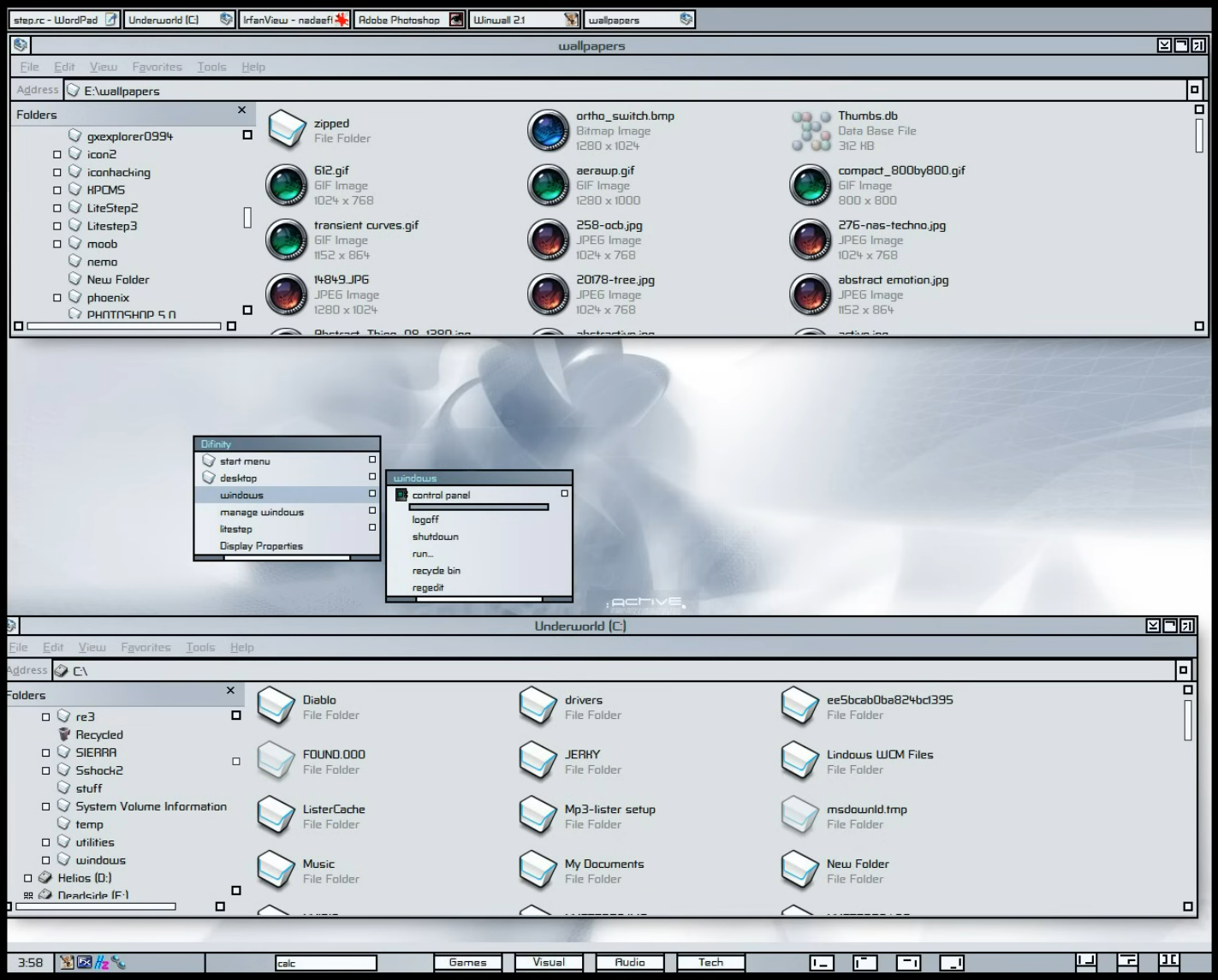Expand the LiteStep2 folder node
The width and height of the screenshot is (1218, 980).
tap(57, 209)
